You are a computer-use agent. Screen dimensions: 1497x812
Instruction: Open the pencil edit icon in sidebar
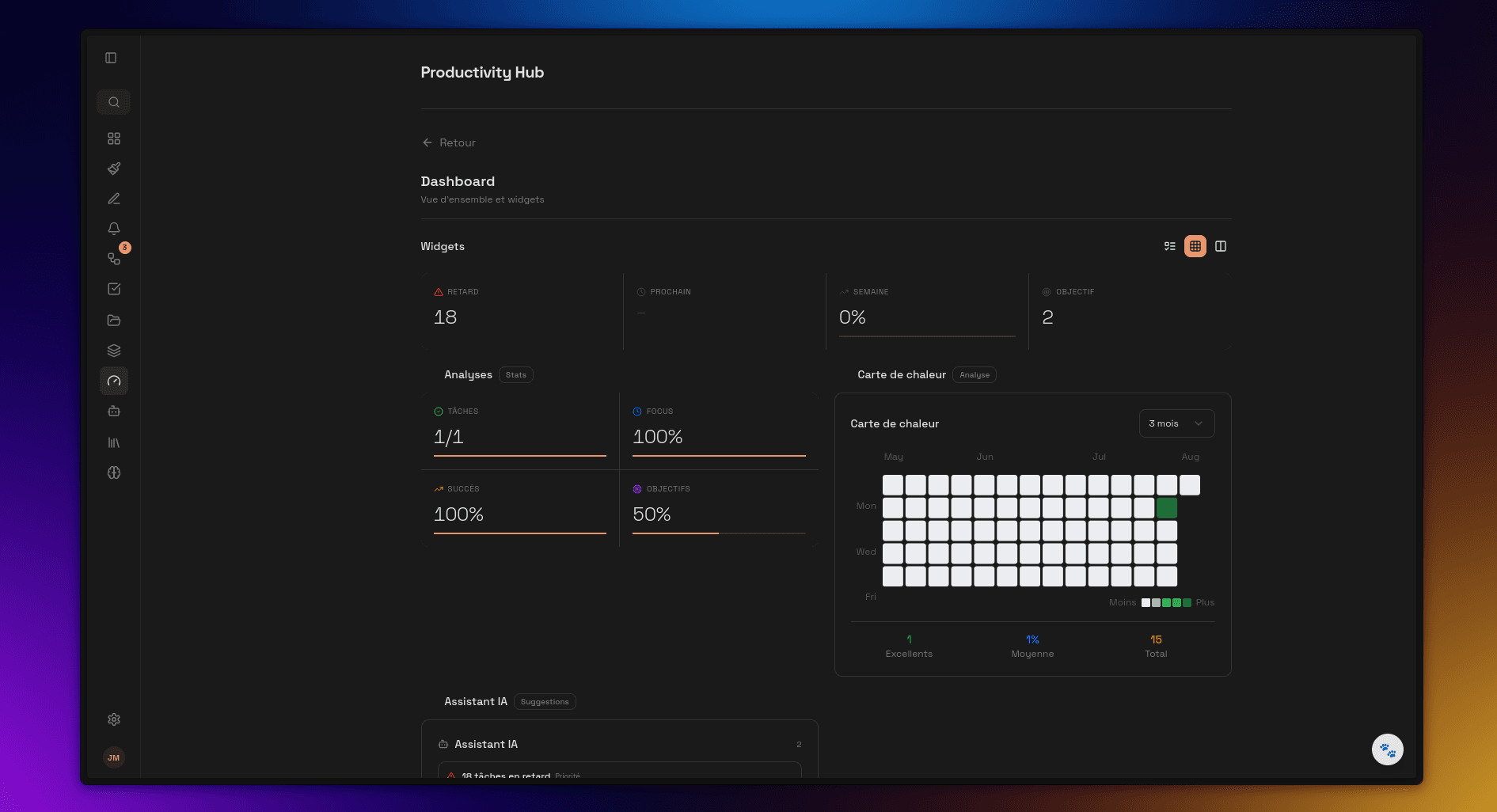point(114,199)
